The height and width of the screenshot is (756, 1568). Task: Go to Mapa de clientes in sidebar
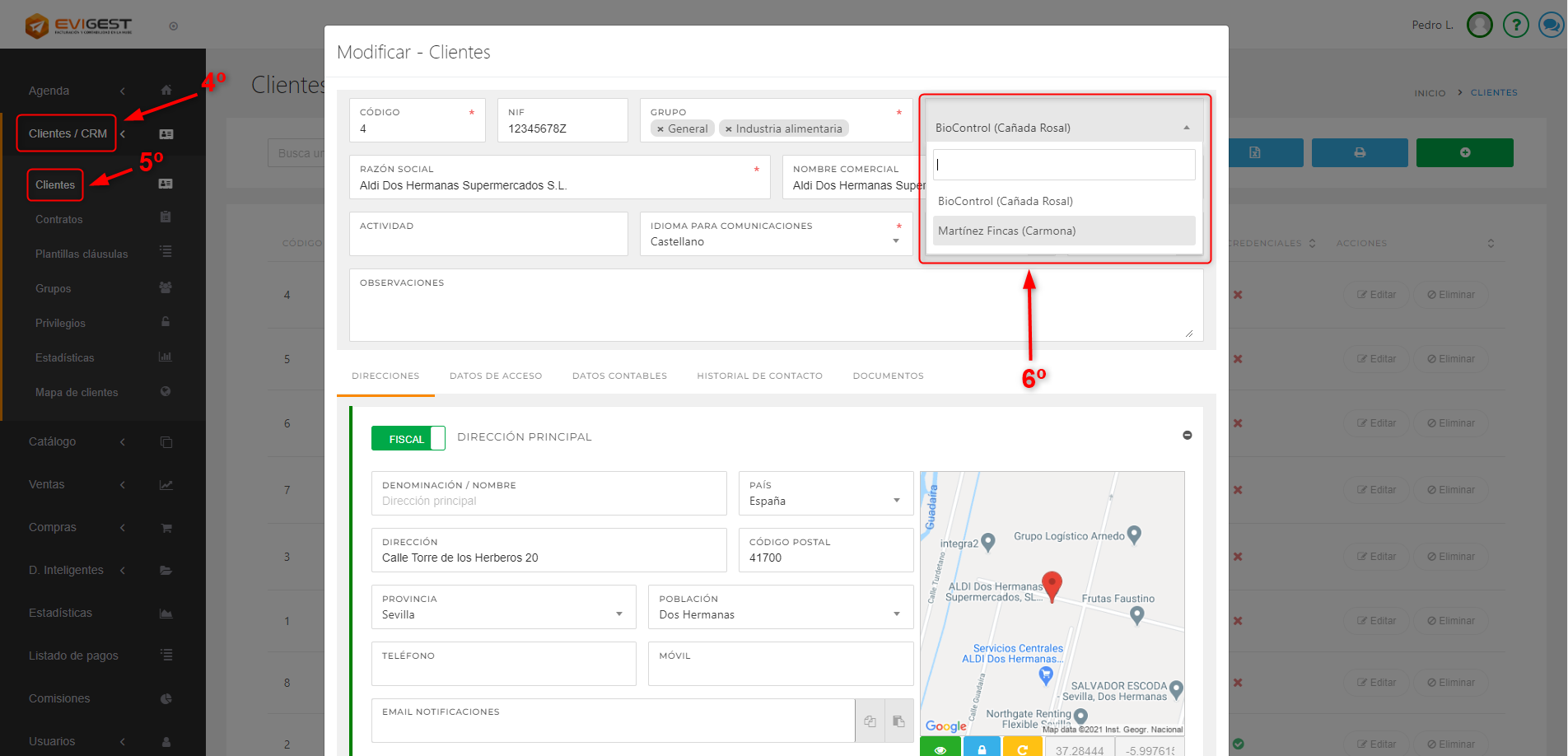(77, 393)
